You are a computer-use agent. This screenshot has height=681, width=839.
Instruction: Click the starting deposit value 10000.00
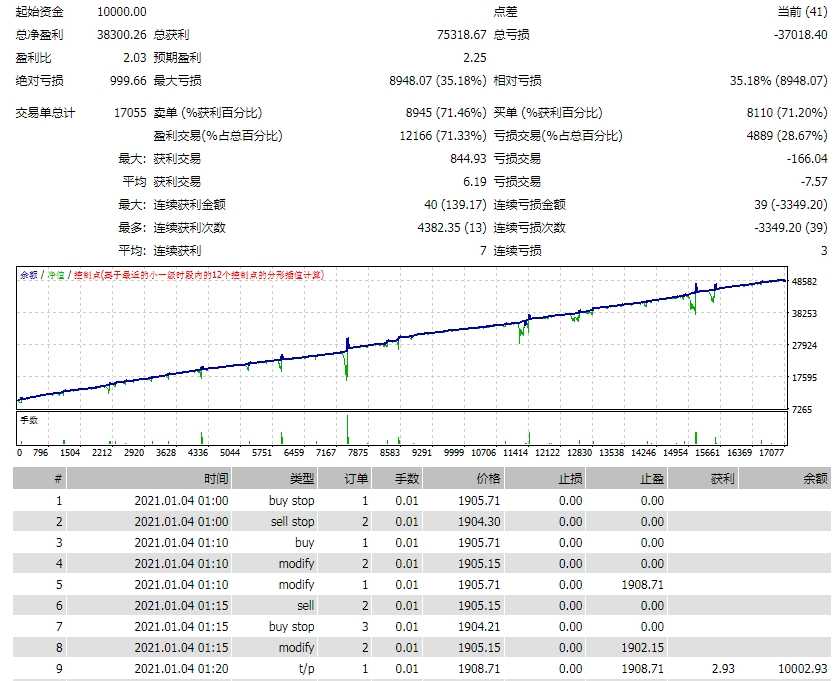tap(122, 12)
